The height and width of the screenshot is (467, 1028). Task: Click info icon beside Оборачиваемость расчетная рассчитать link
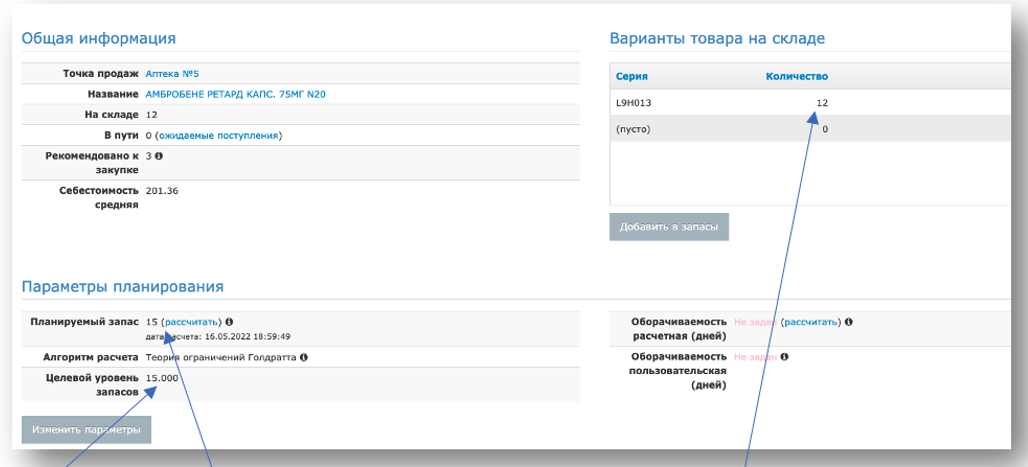click(849, 322)
